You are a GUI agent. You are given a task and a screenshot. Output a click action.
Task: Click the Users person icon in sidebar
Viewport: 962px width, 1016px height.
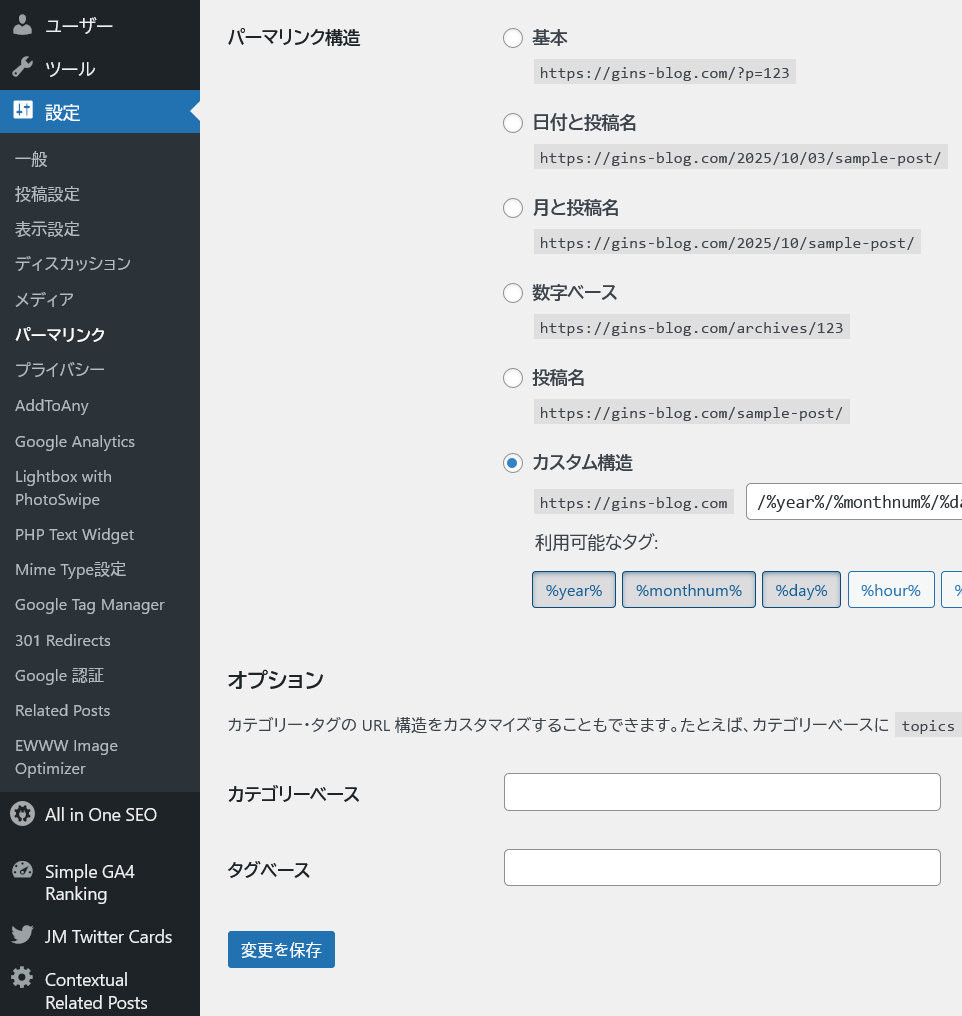[22, 25]
